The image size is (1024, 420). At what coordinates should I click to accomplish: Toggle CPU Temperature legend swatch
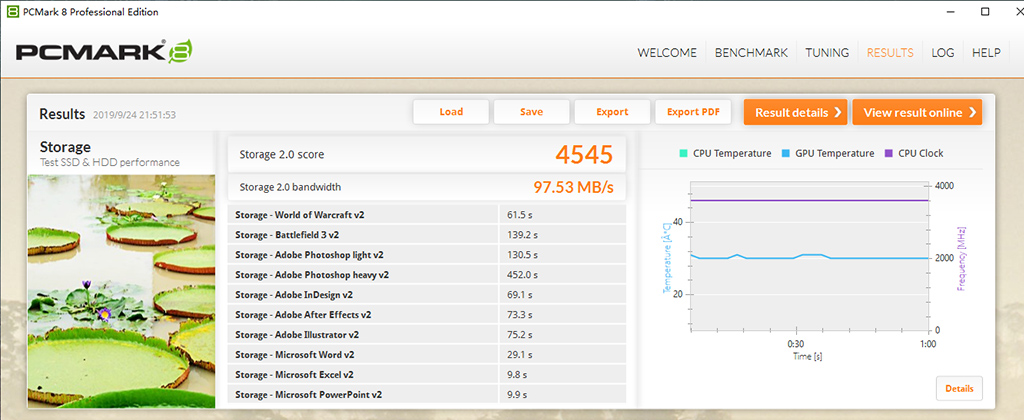[x=682, y=154]
